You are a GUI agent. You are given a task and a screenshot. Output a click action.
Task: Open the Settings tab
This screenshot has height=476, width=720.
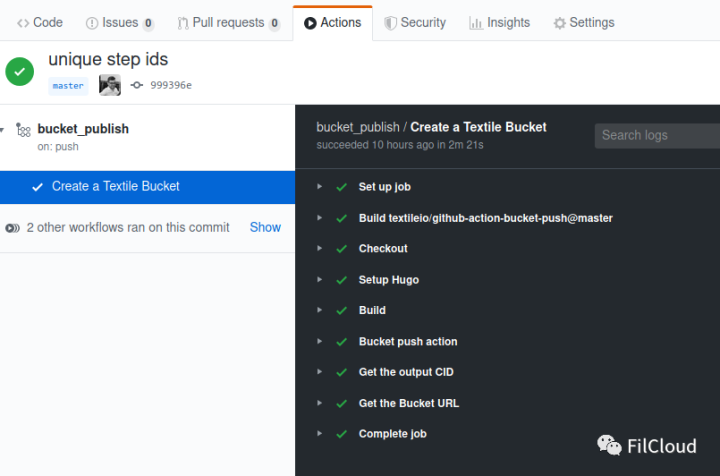click(x=584, y=22)
